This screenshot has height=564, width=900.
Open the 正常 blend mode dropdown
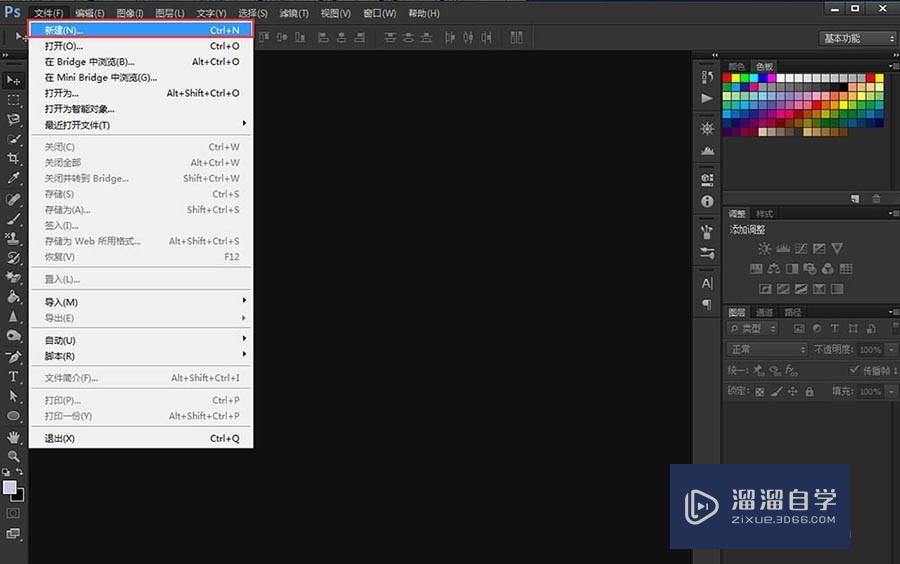[767, 350]
